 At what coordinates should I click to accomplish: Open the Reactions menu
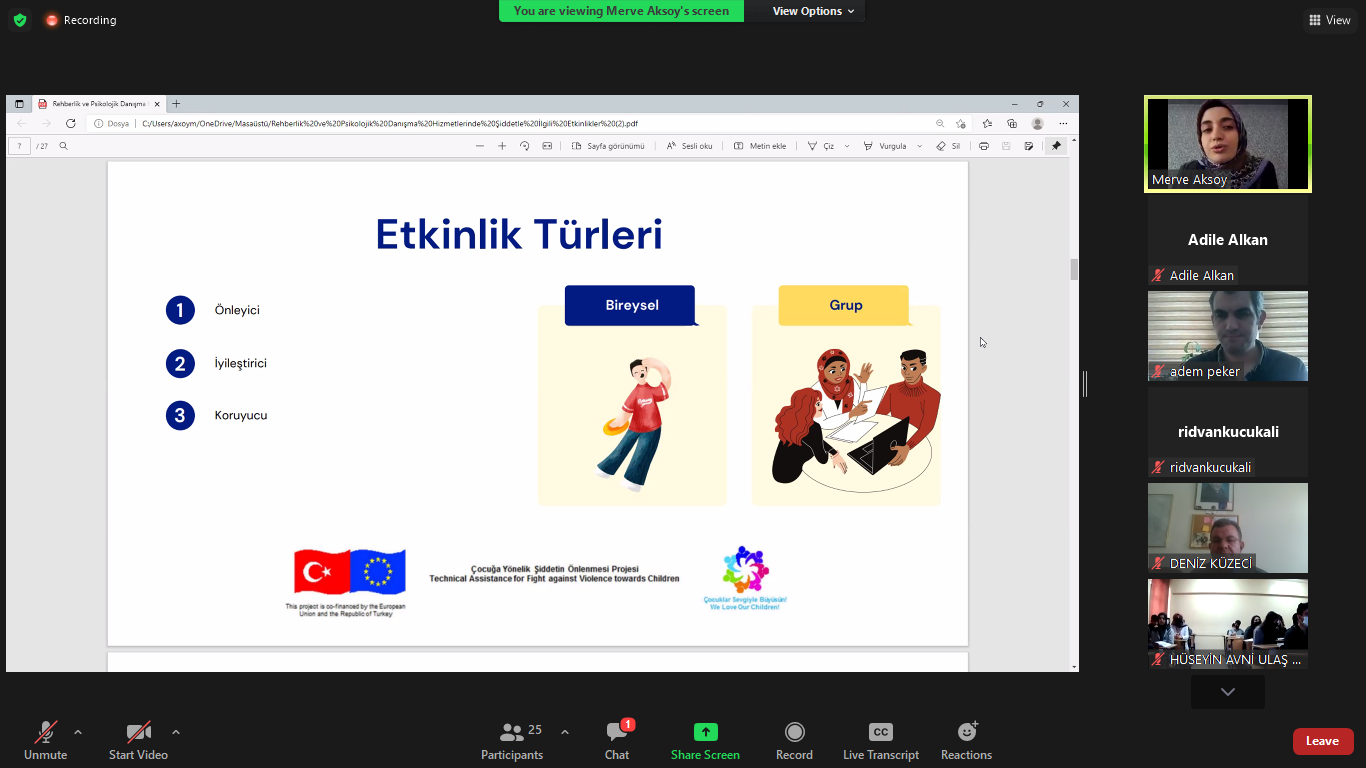[x=966, y=733]
